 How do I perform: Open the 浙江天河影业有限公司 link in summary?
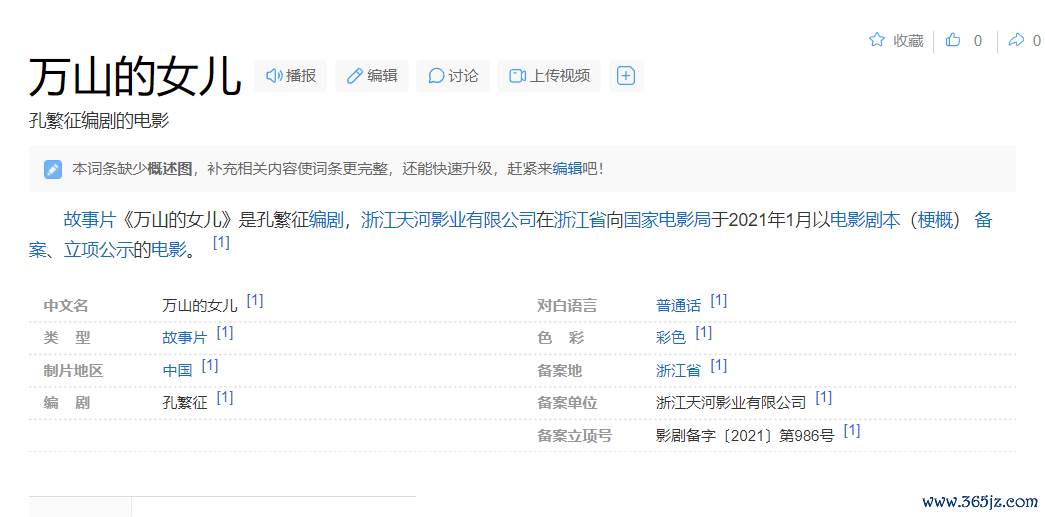coord(448,220)
